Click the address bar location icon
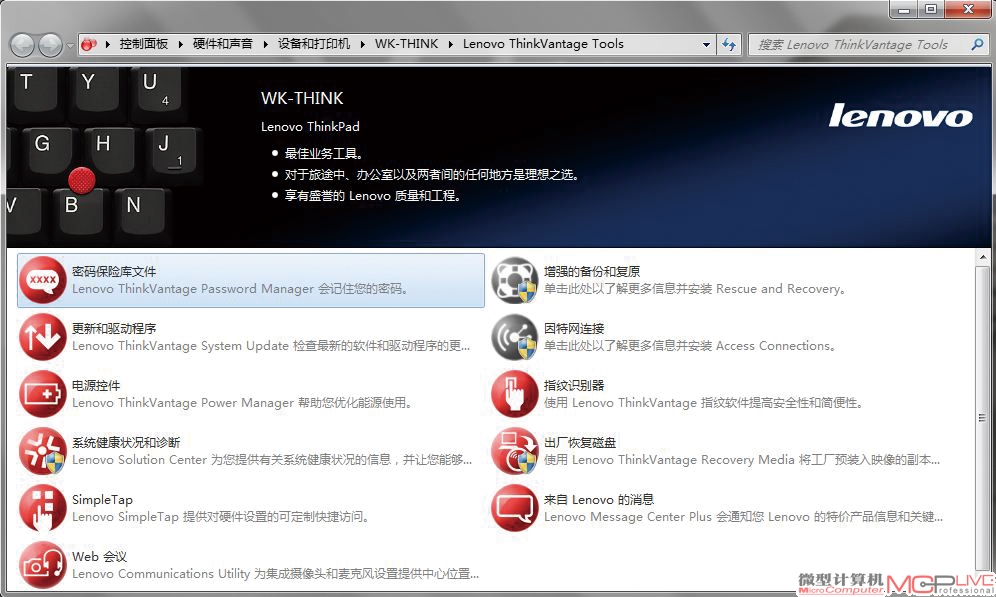This screenshot has width=996, height=597. (x=89, y=44)
